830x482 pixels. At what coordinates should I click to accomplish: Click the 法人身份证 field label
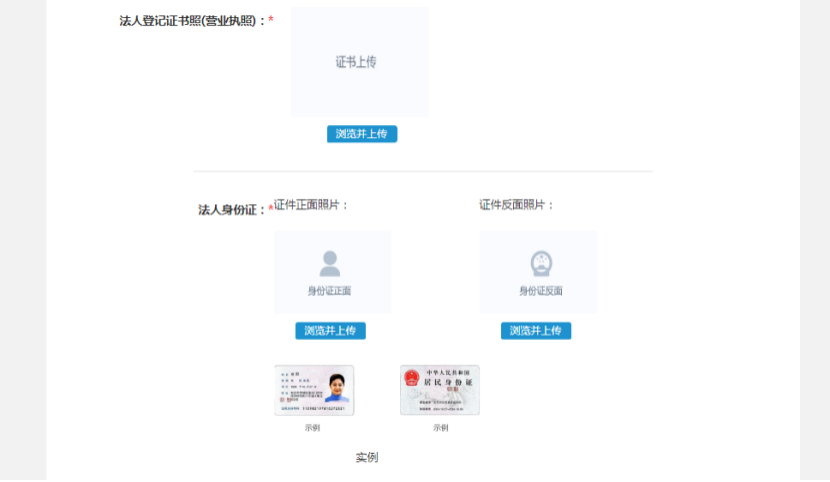coord(232,210)
